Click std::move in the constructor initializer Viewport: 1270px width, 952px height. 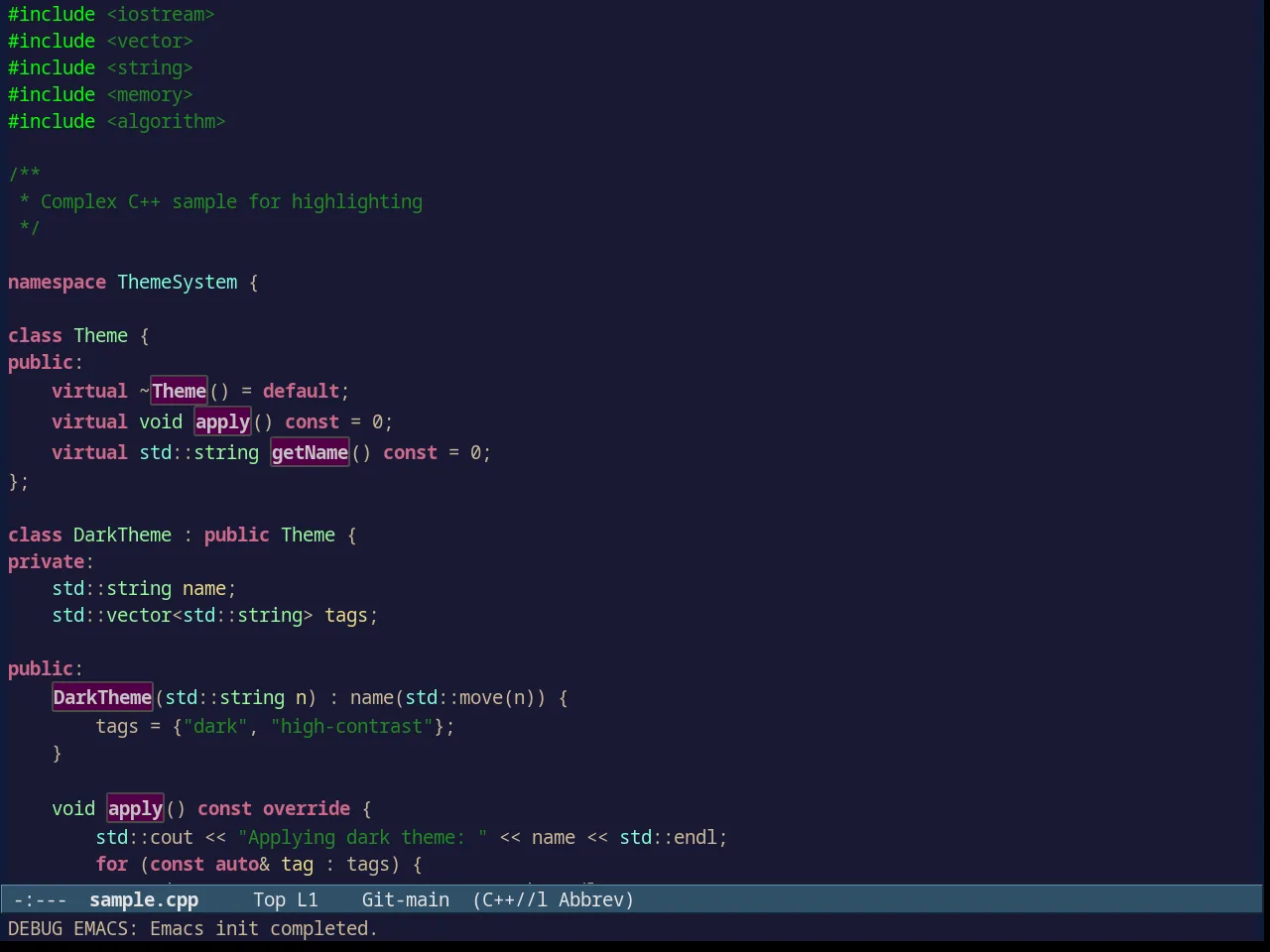(453, 698)
